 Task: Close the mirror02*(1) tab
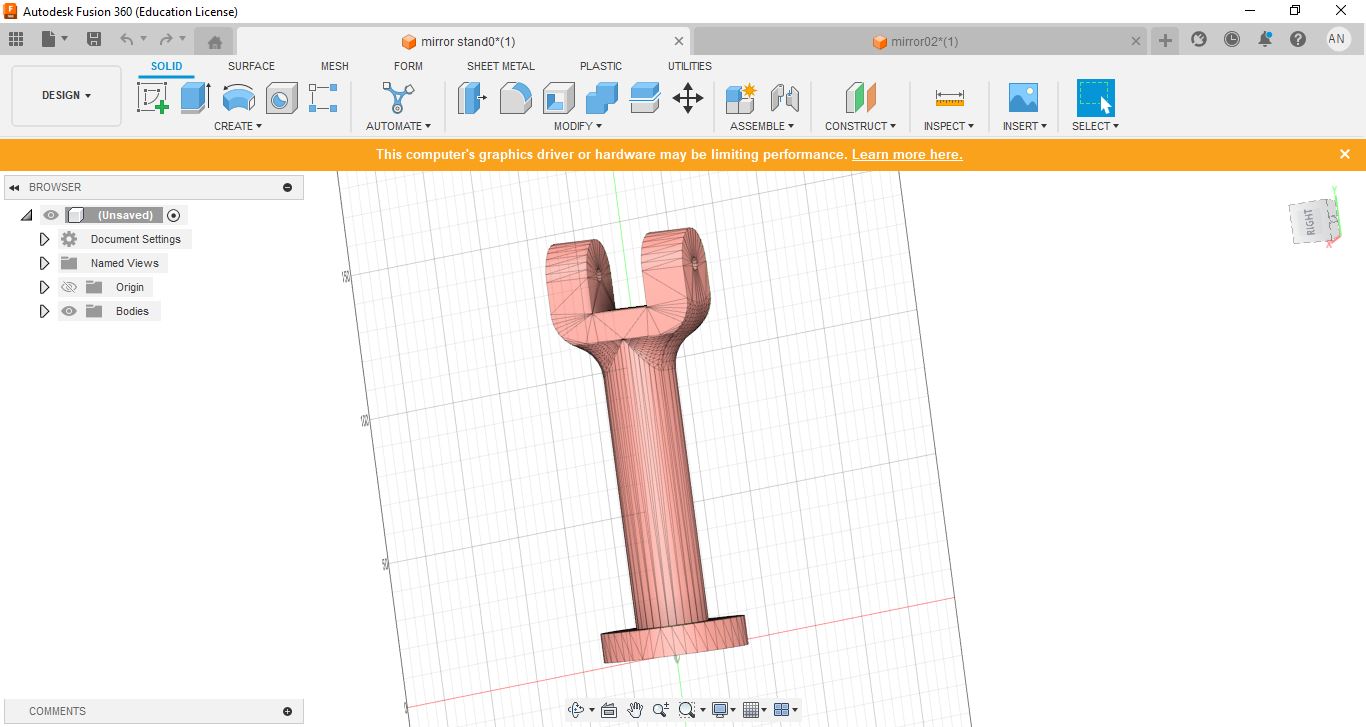(1136, 41)
